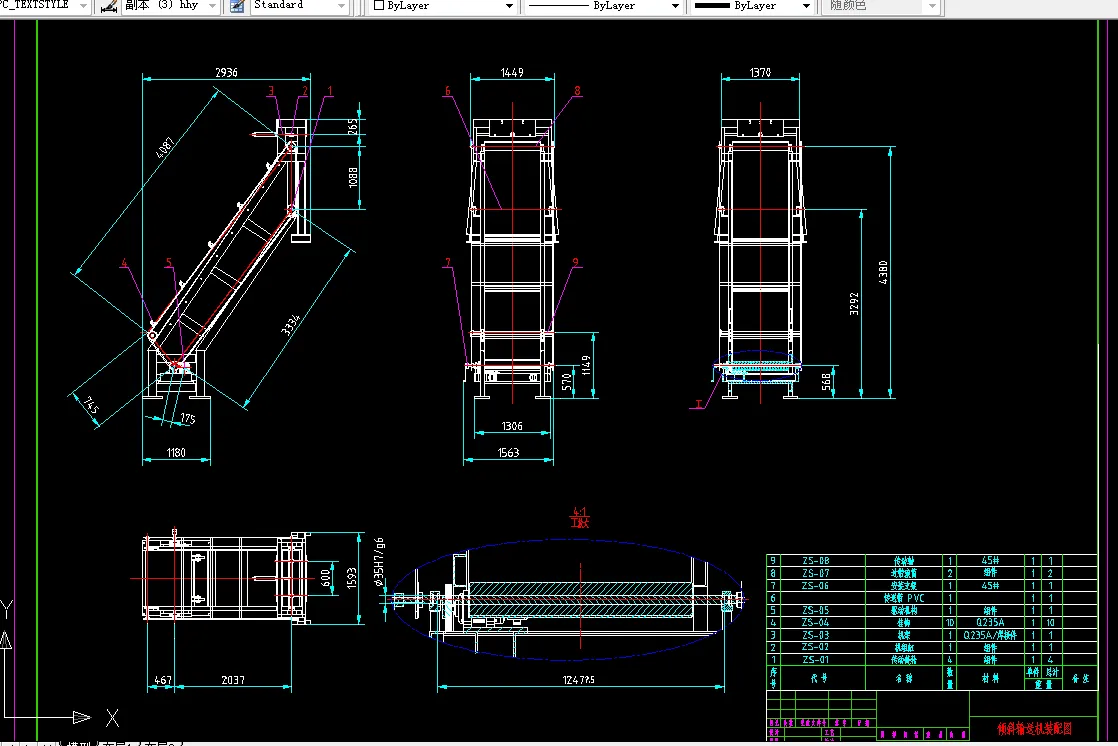Select the ZS-02 cell in parts list
The width and height of the screenshot is (1118, 746).
coord(816,648)
